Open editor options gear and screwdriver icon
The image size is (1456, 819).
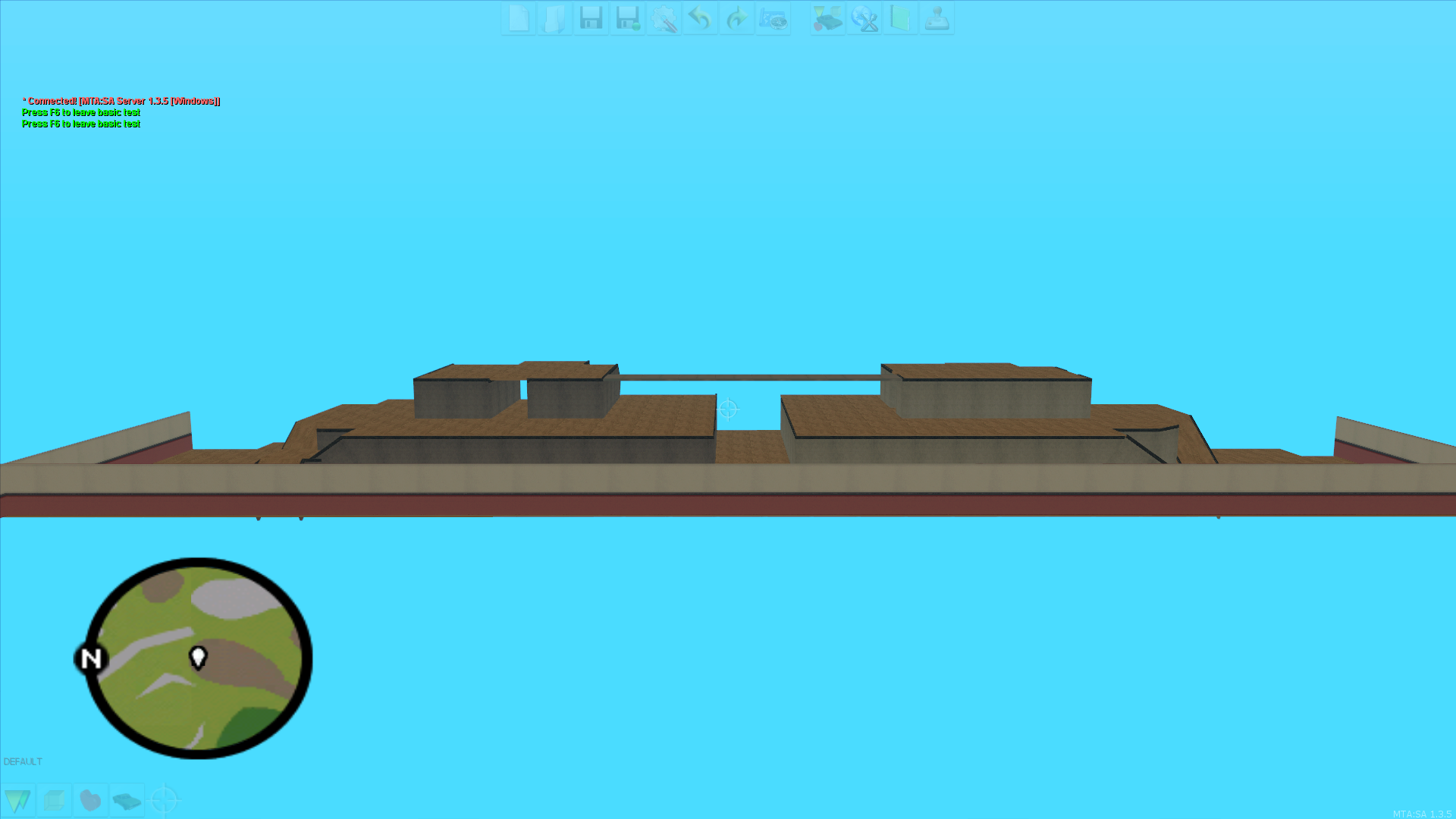coord(664,18)
